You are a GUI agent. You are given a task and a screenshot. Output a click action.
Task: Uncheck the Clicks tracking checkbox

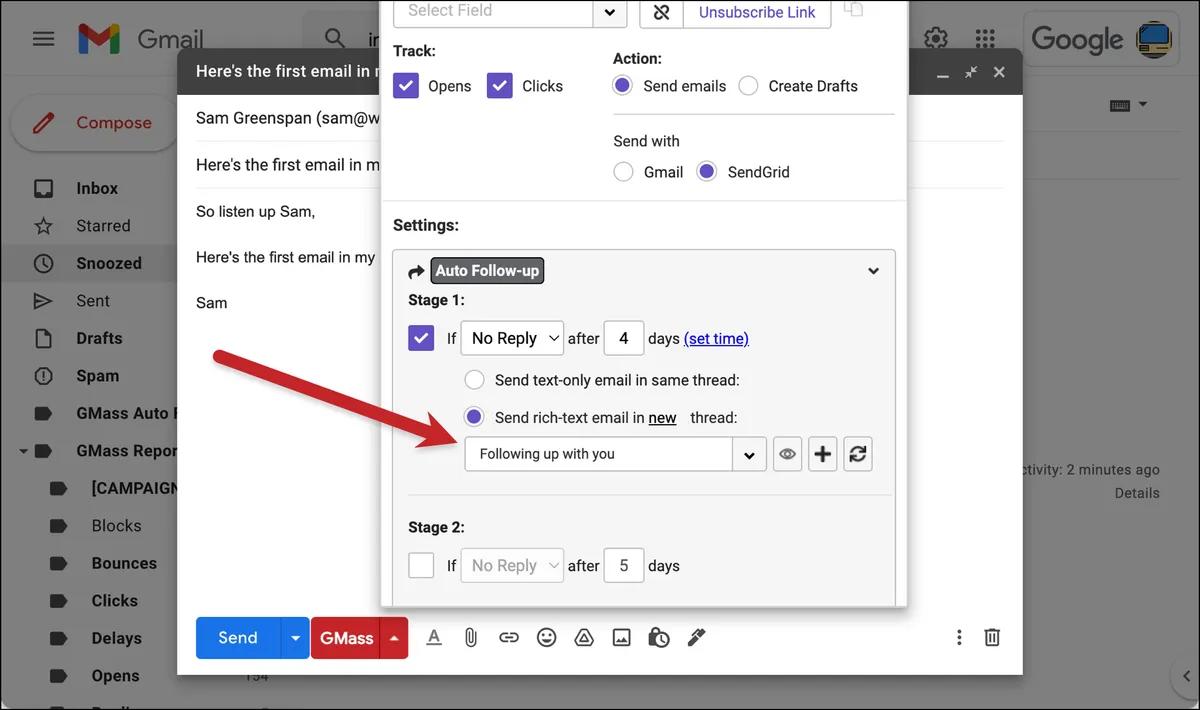(x=500, y=86)
